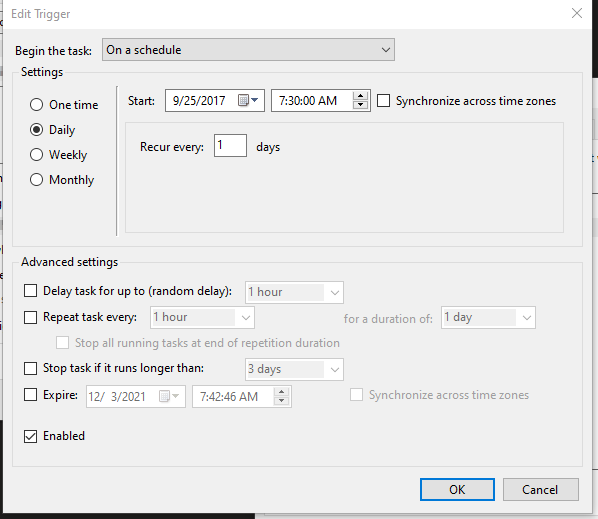The width and height of the screenshot is (598, 519).
Task: Uncheck the Enabled checkbox
Action: pos(31,436)
